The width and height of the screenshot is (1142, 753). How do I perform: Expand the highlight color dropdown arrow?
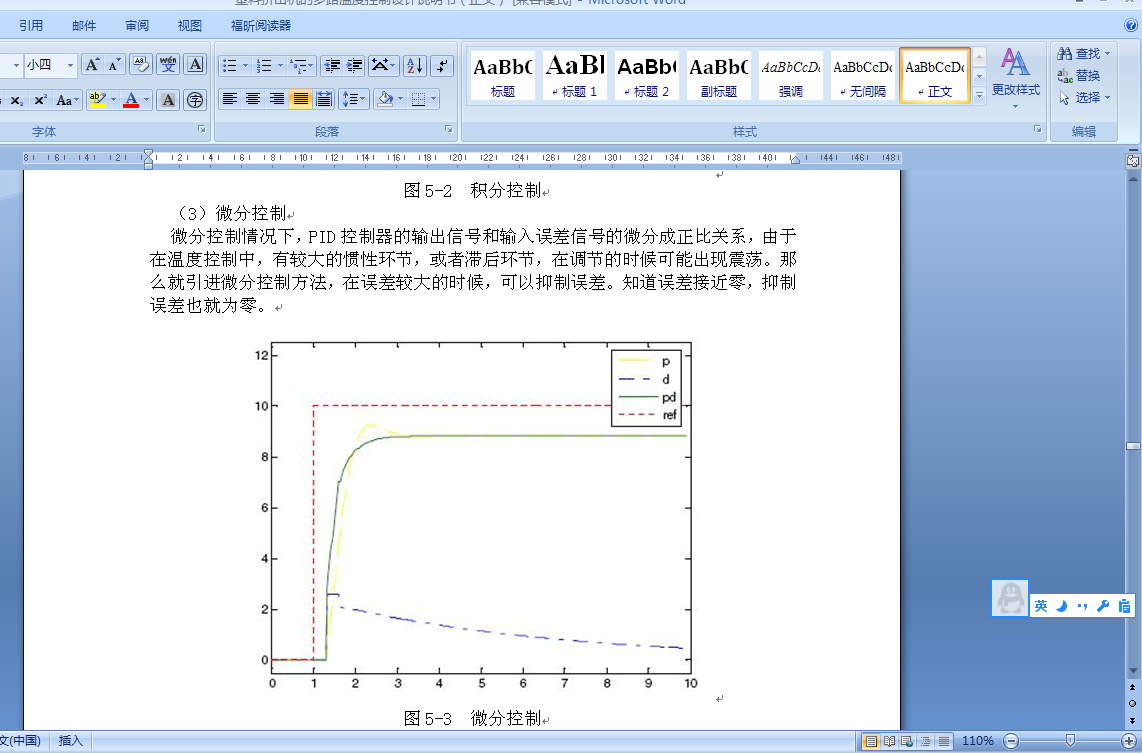click(113, 100)
